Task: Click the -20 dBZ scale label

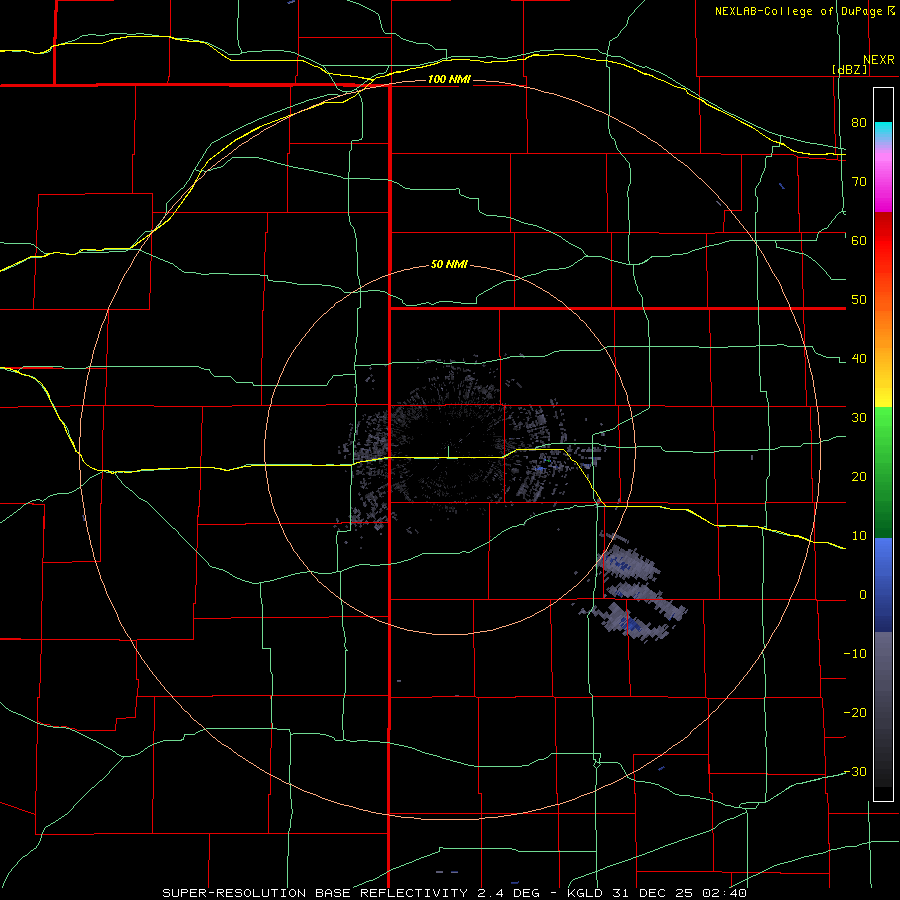Action: point(855,713)
